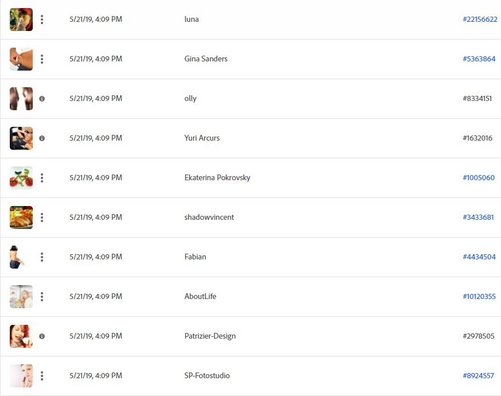The image size is (501, 396).
Task: Open the three-dot menu for AboutLife row
Action: (42, 296)
